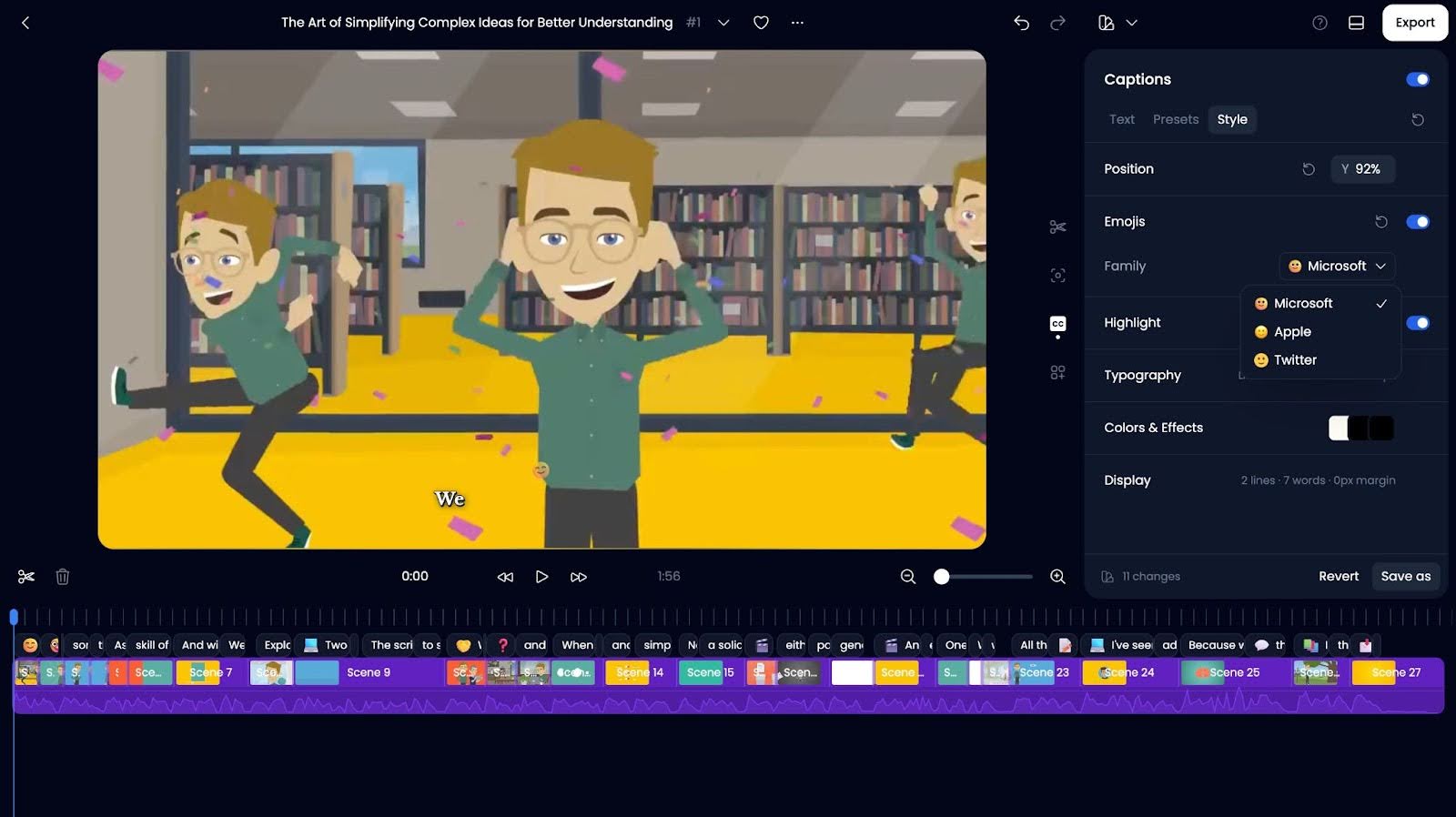1456x817 pixels.
Task: Favorite the project with heart icon
Action: tap(761, 23)
